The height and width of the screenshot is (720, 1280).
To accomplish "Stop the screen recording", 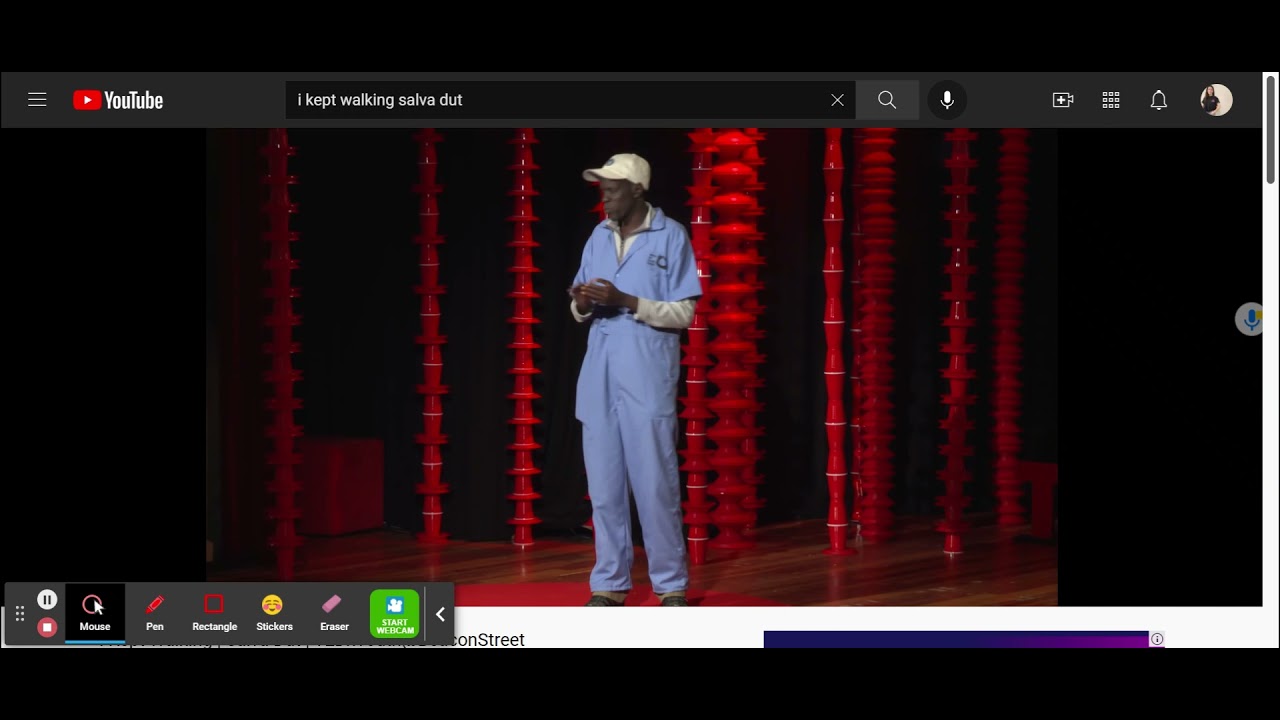I will (47, 627).
